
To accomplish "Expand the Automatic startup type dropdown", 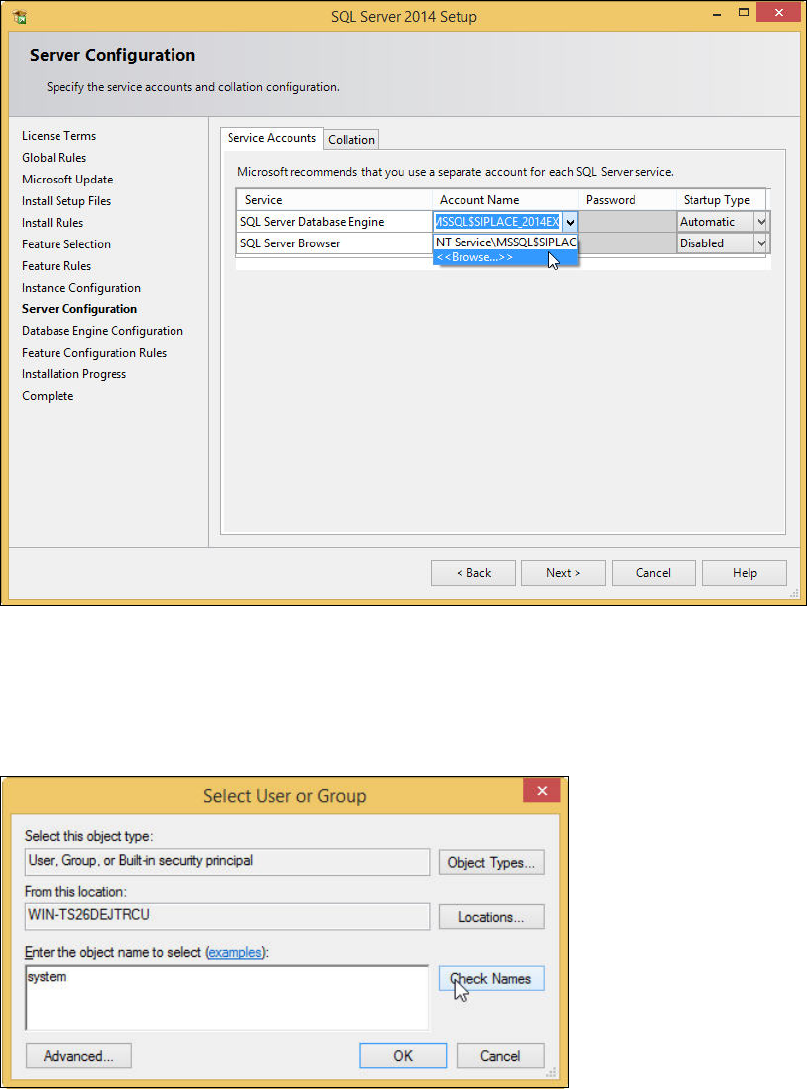I will point(760,222).
